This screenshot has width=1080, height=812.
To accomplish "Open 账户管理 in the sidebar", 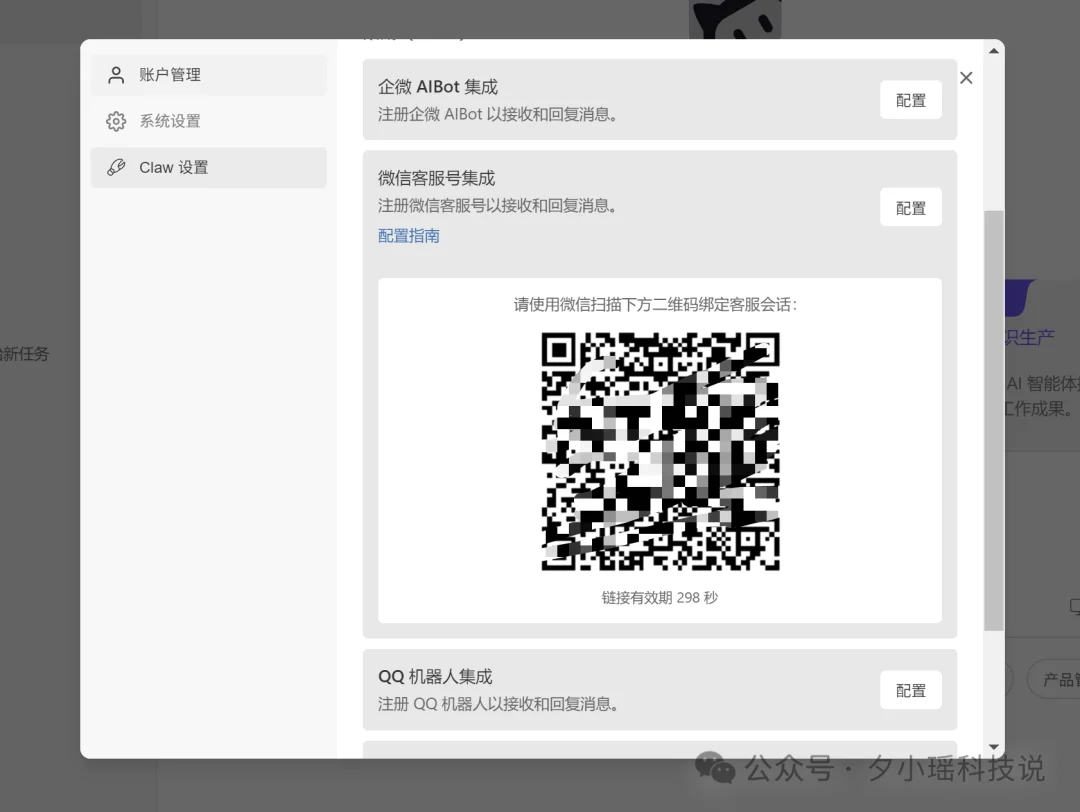I will (x=172, y=74).
